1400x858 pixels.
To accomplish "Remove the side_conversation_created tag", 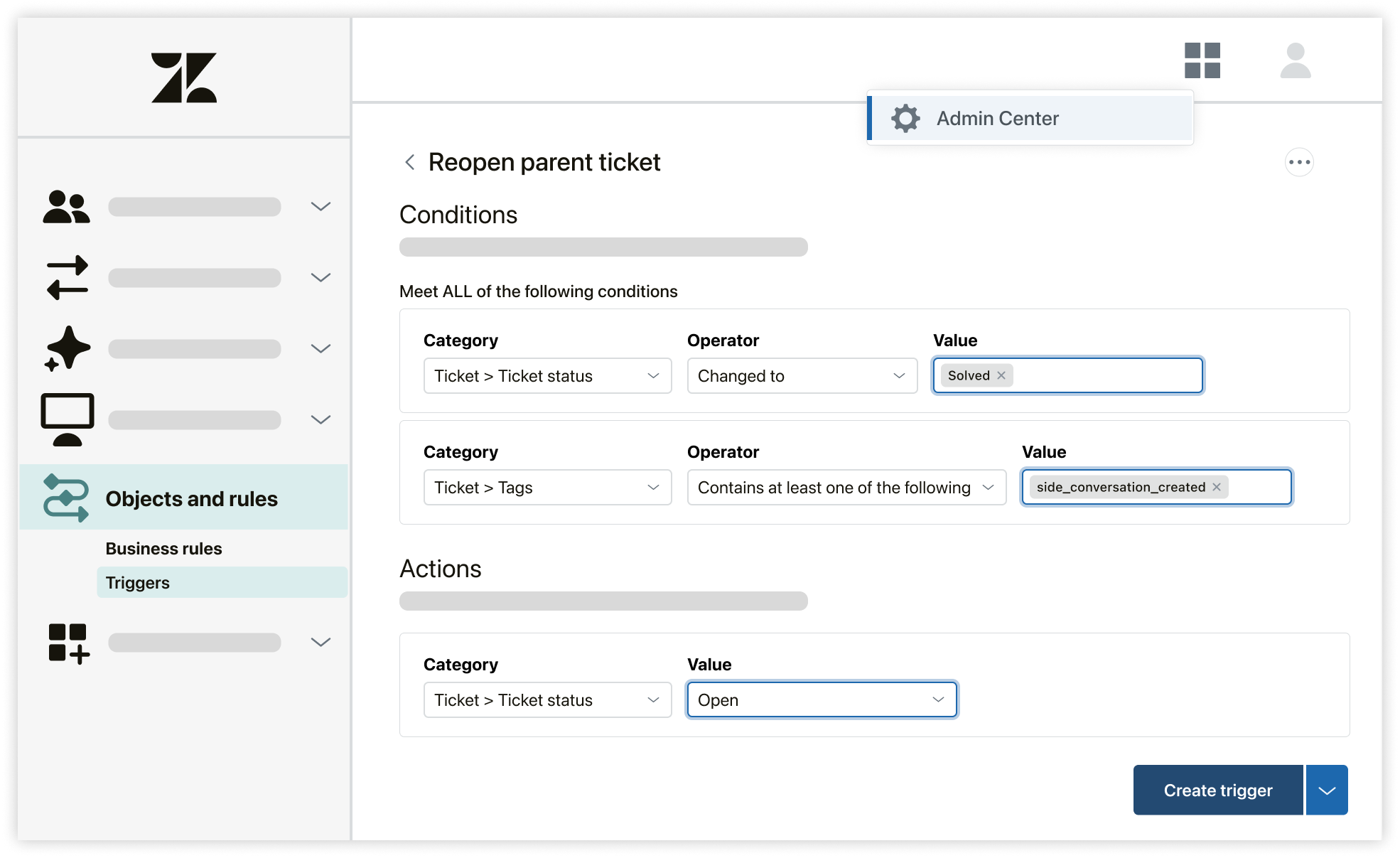I will [1217, 487].
